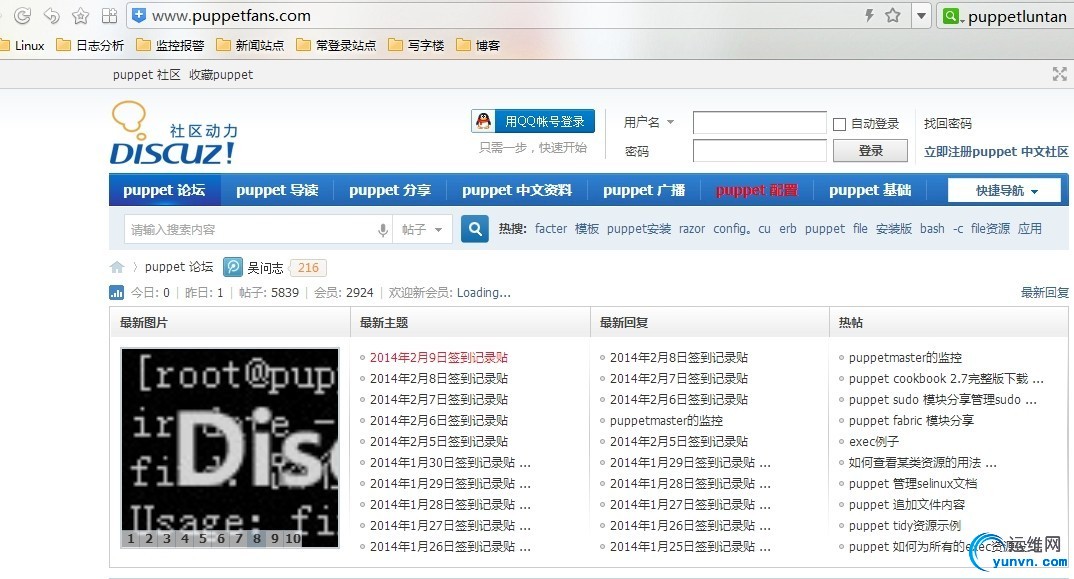Click 立即注册puppet 中文社区 link
Viewport: 1074px width, 579px height.
(996, 151)
